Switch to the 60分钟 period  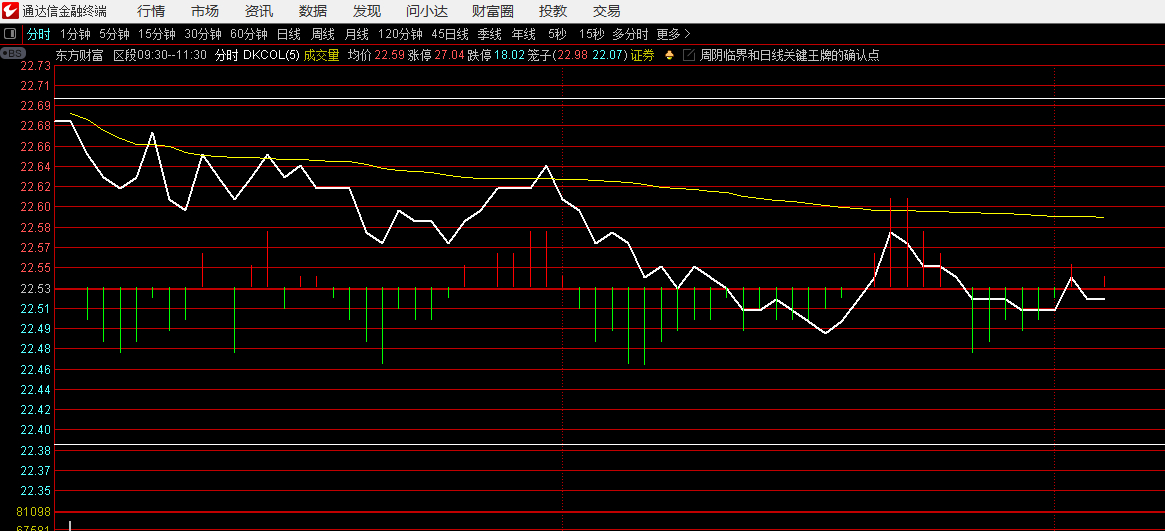point(249,34)
